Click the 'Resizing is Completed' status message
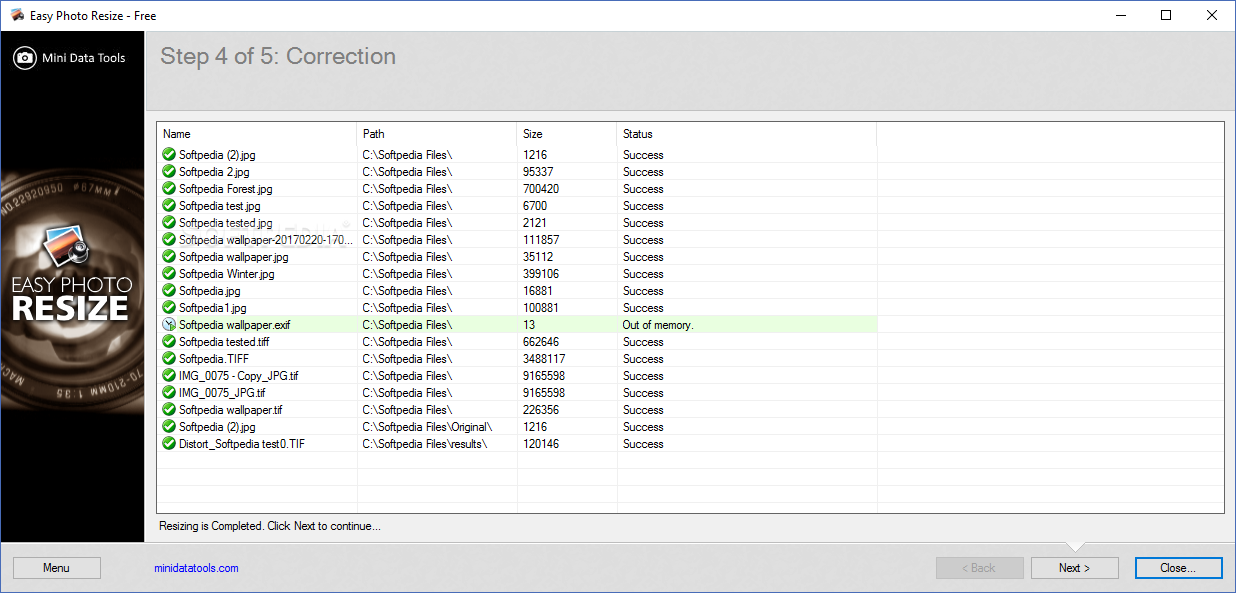The image size is (1236, 593). [x=270, y=526]
